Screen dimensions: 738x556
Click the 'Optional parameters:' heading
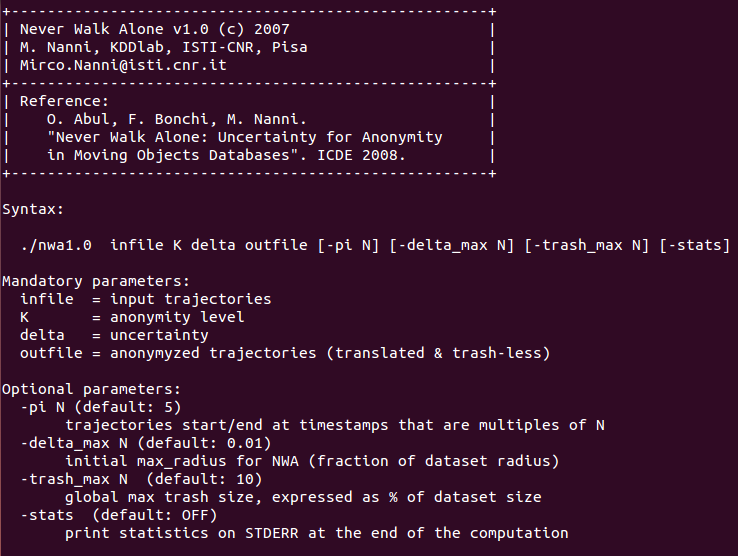tap(92, 389)
